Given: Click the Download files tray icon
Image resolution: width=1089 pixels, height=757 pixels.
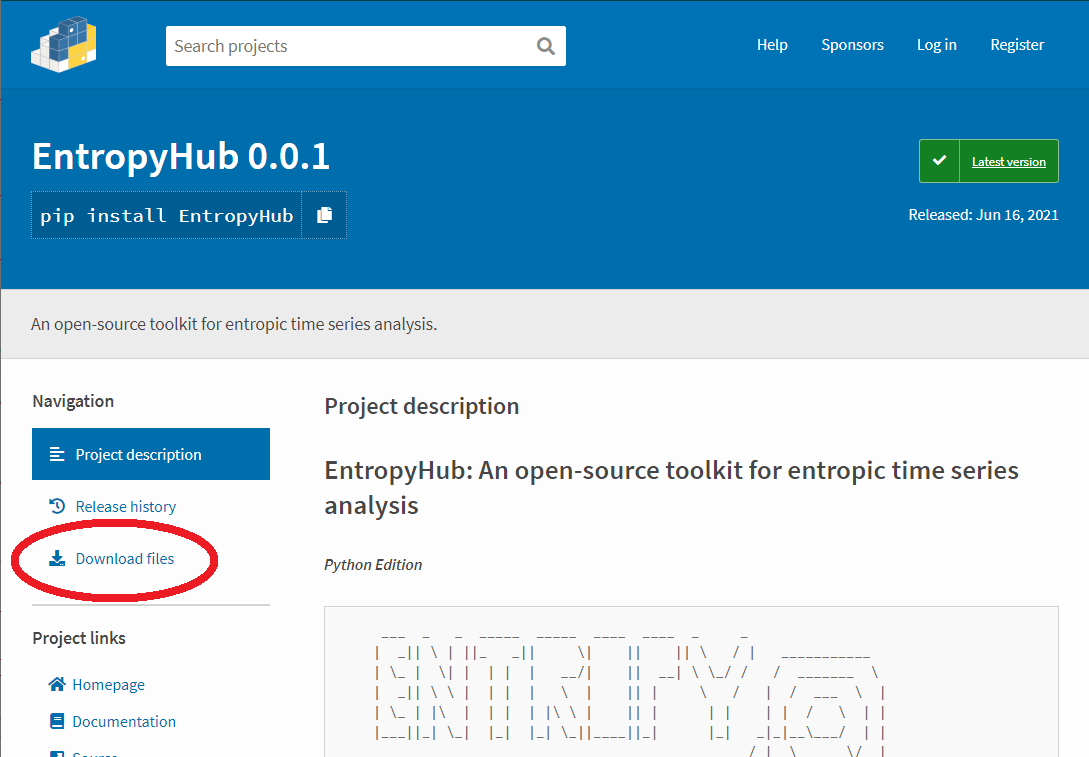Looking at the screenshot, I should click(x=57, y=558).
